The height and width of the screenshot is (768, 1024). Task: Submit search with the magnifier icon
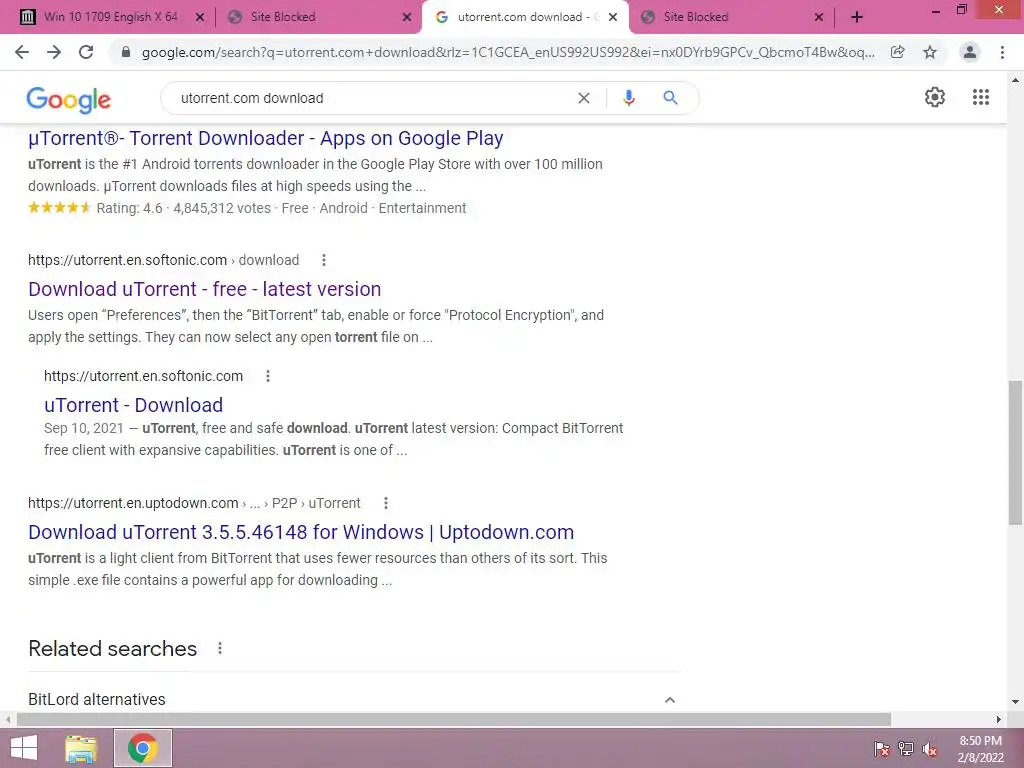tap(670, 98)
